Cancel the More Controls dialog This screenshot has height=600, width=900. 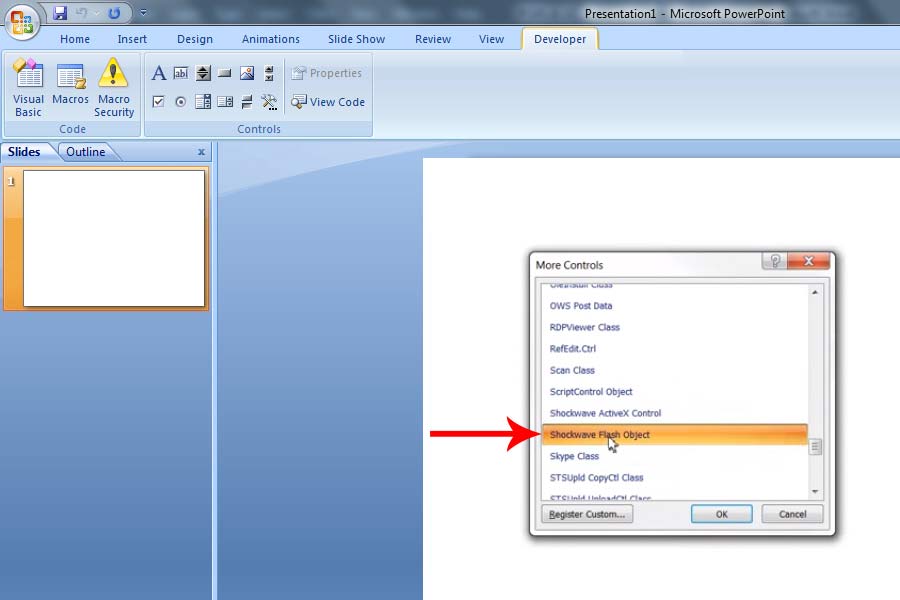(x=792, y=514)
